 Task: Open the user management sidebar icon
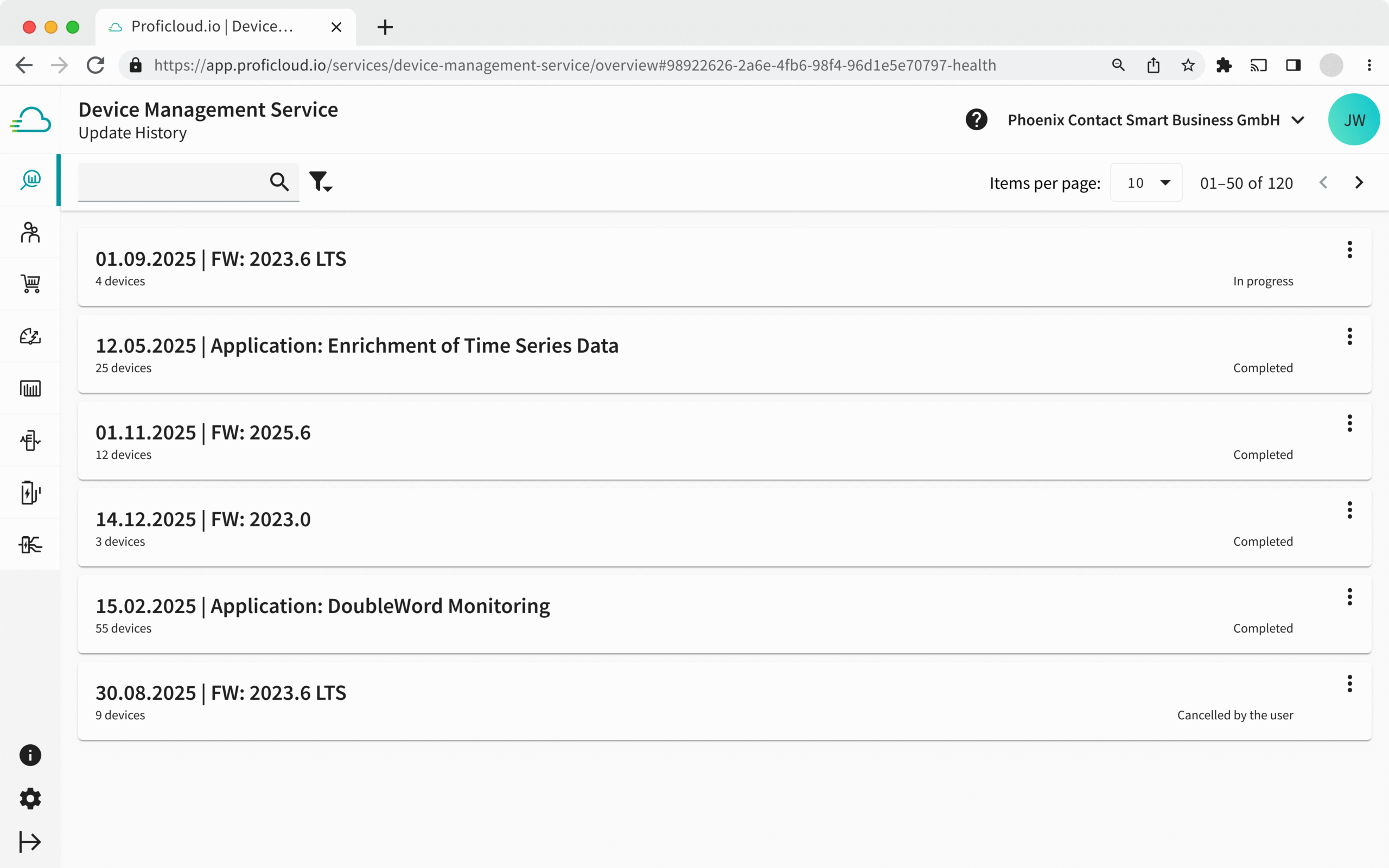(30, 233)
